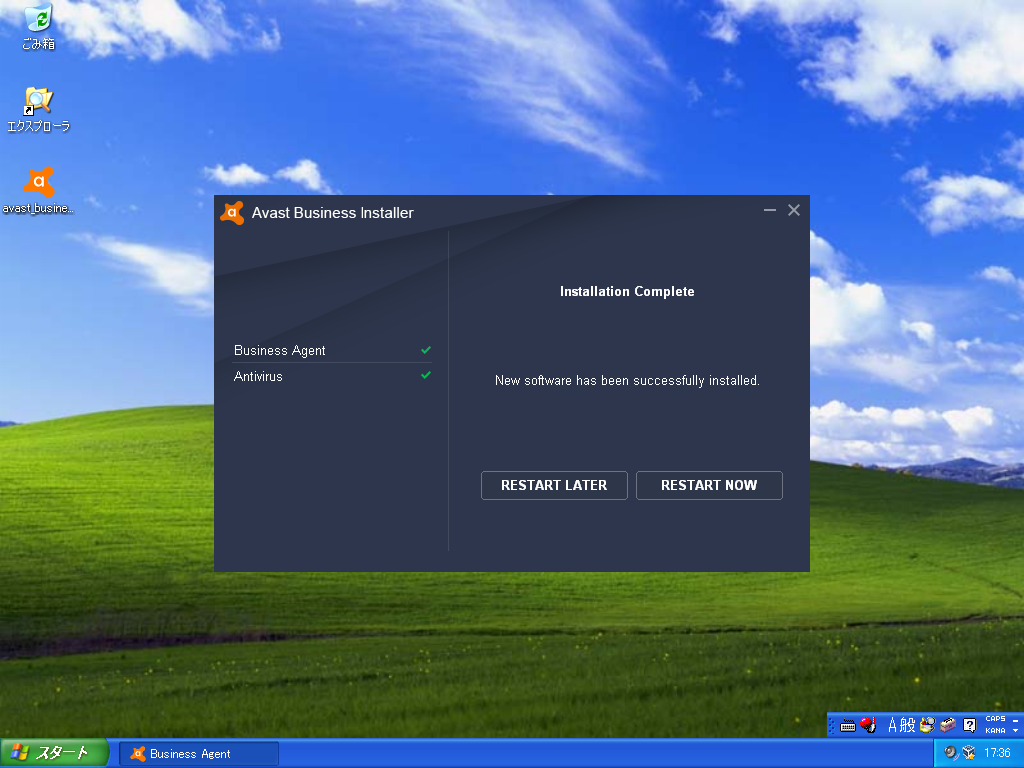Select the Business Agent row

point(332,351)
